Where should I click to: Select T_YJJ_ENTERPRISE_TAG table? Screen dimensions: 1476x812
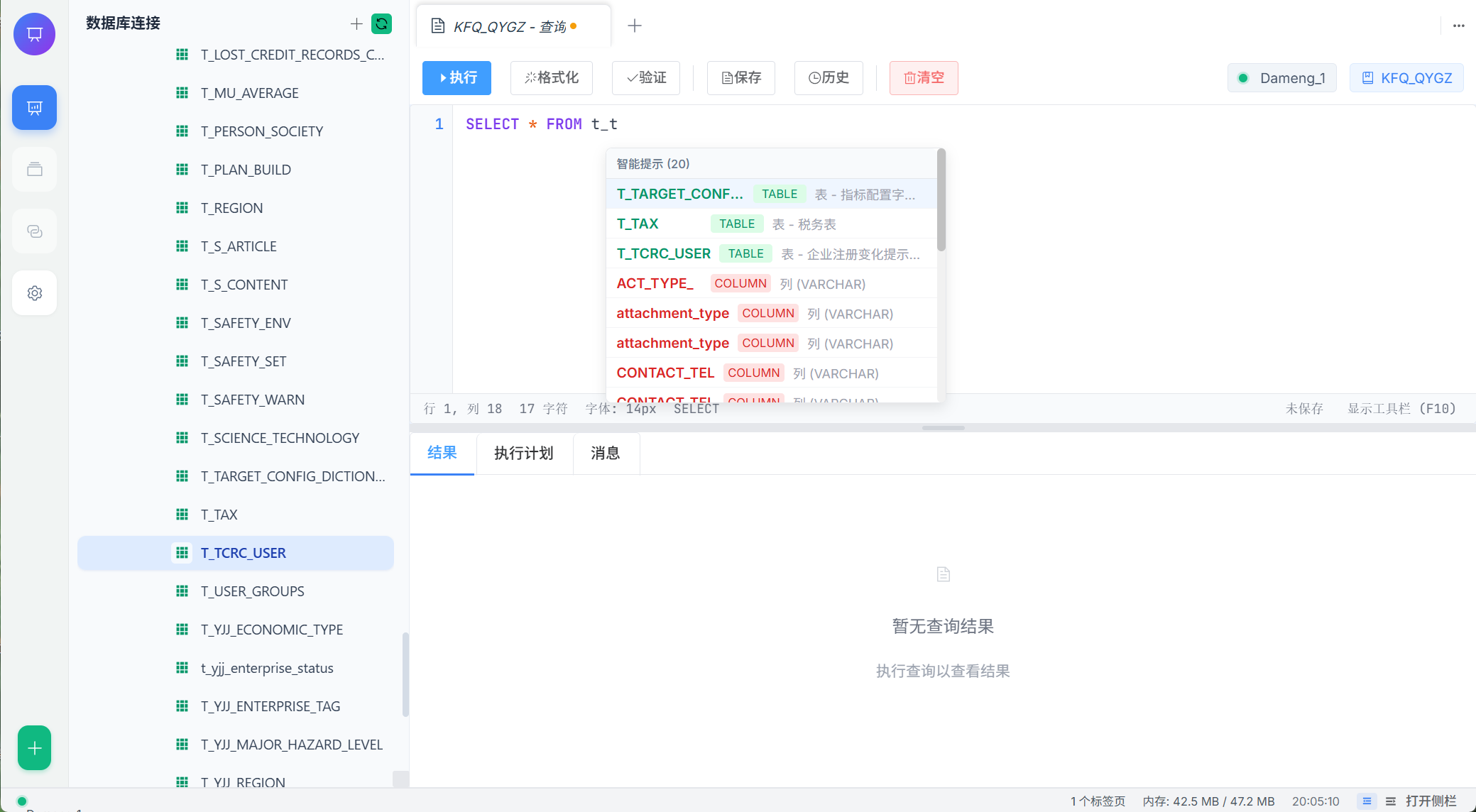pos(236,706)
